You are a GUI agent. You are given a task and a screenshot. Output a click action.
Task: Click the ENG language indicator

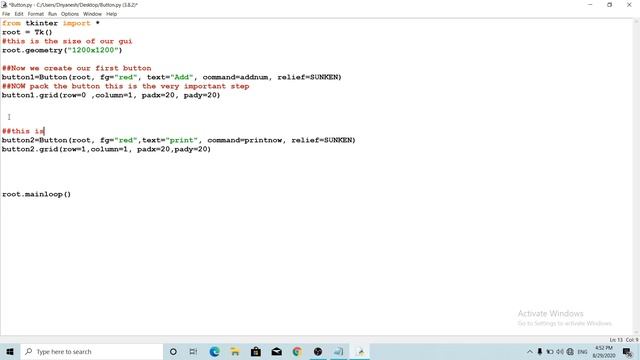(x=582, y=351)
